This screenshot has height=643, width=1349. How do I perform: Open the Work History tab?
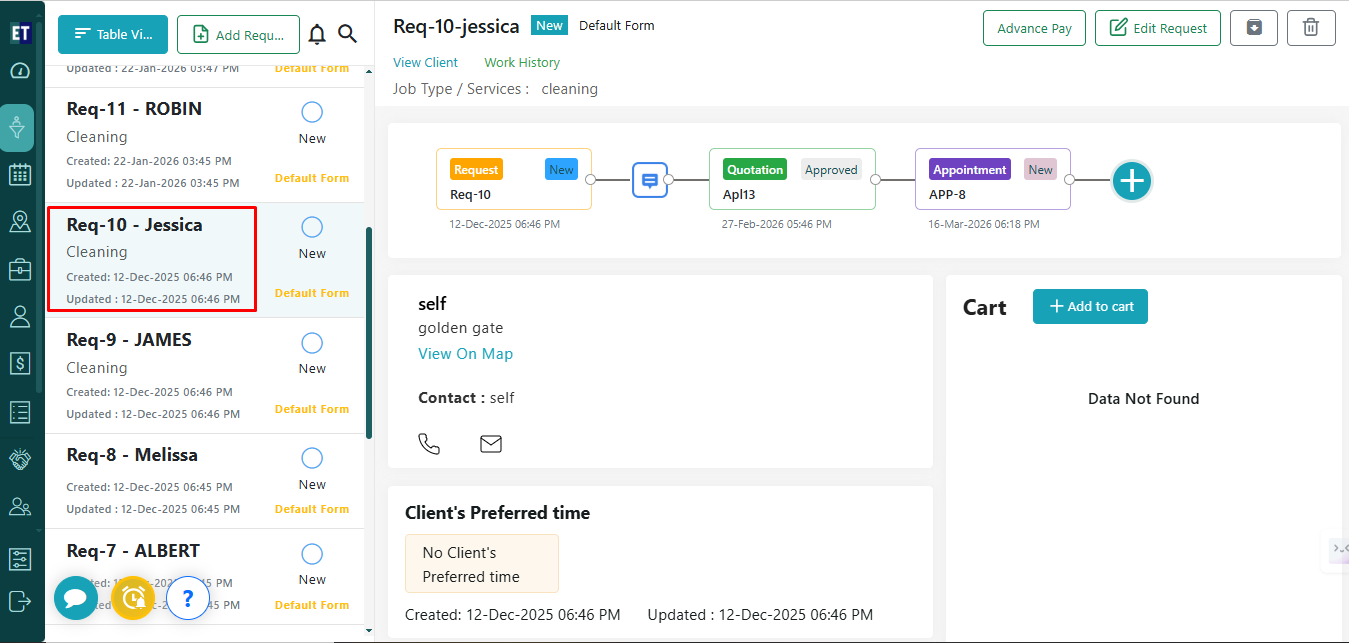[x=521, y=62]
